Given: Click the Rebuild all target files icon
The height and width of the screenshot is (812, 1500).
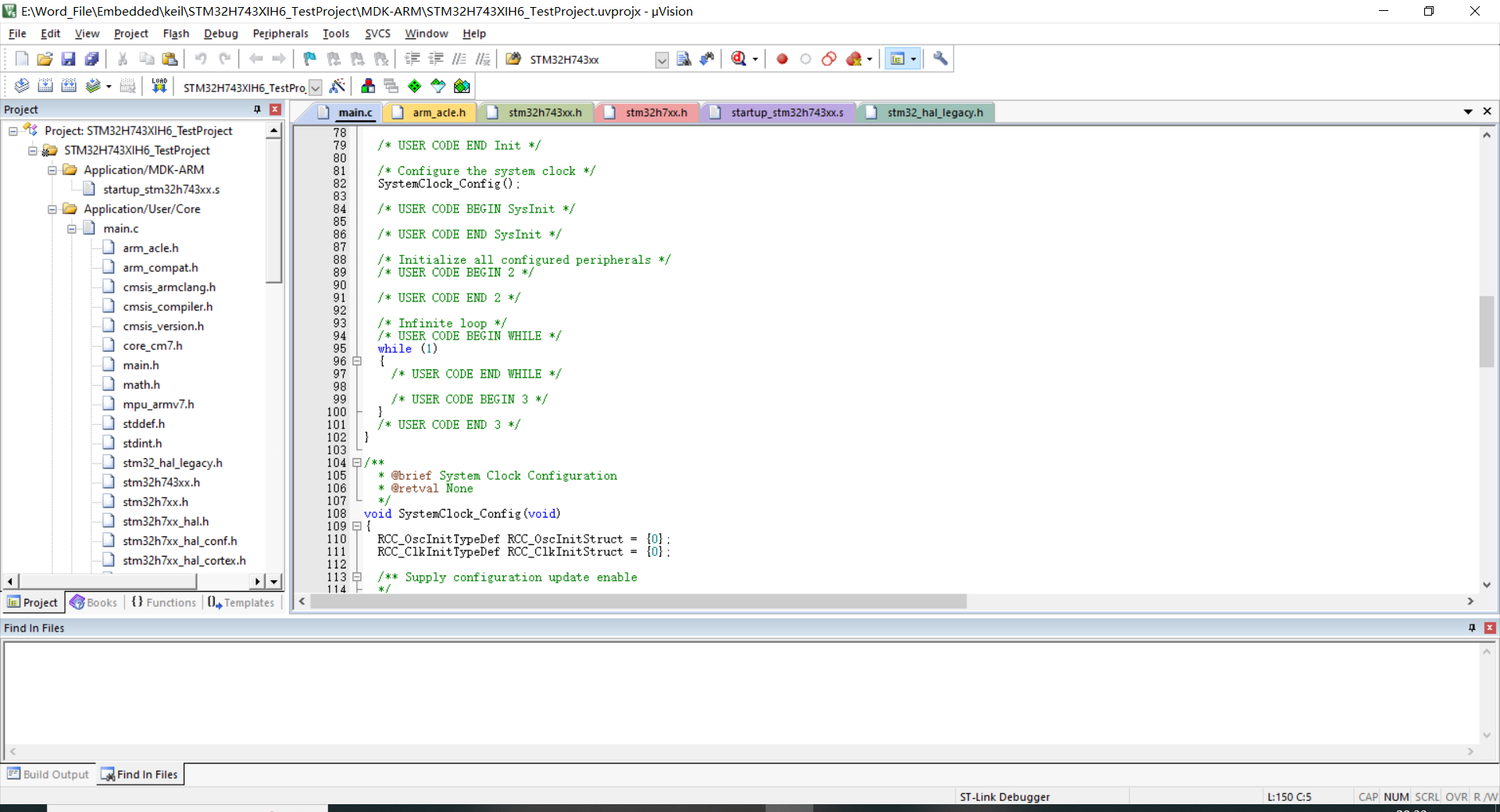Looking at the screenshot, I should (69, 86).
